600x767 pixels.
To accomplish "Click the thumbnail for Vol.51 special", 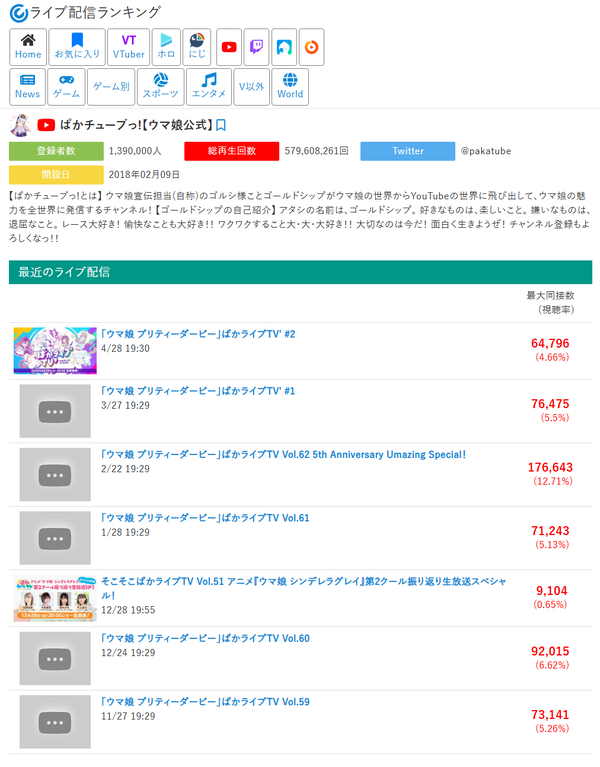I will tap(55, 598).
